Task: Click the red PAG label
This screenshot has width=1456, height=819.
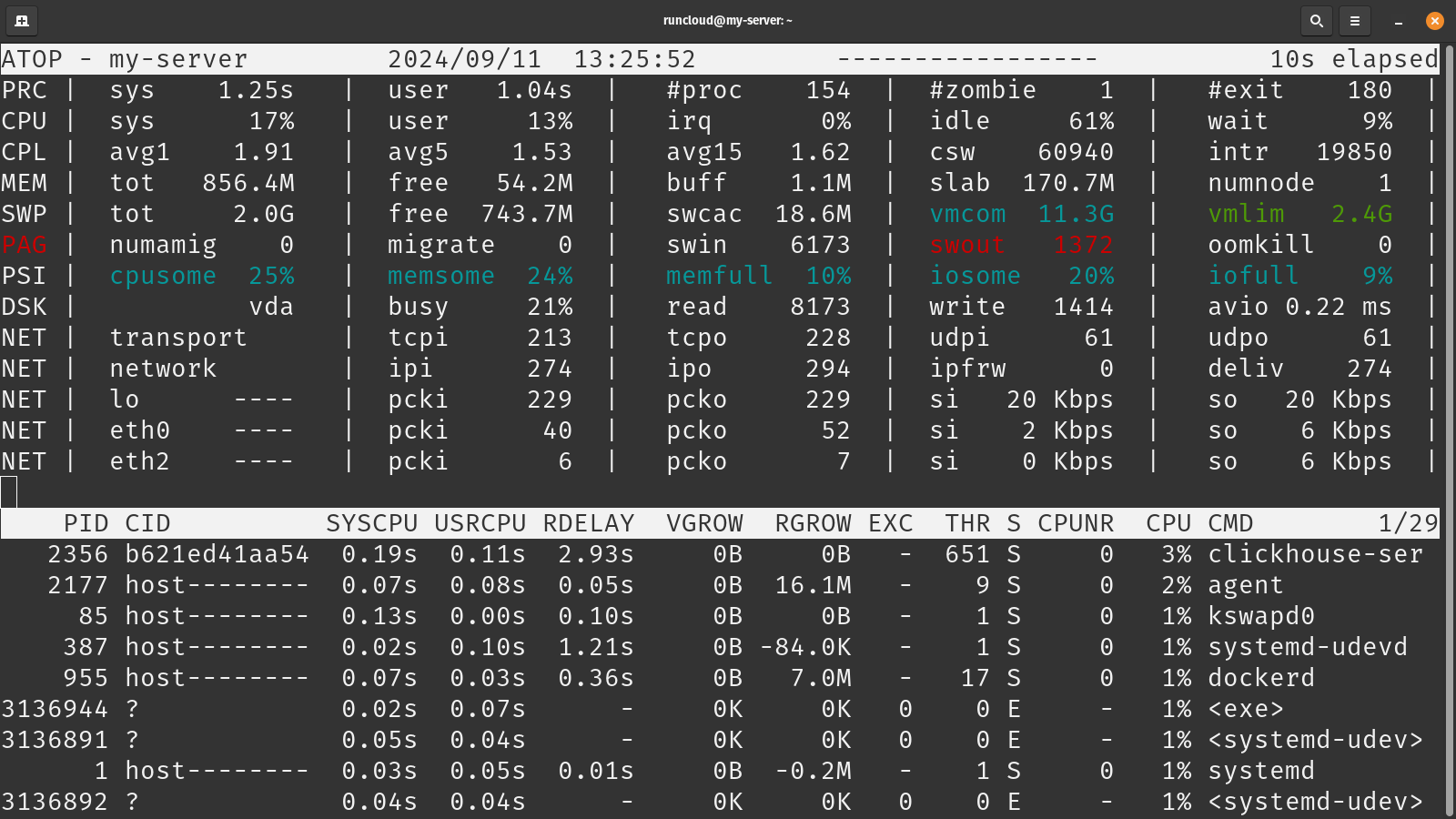Action: pos(25,245)
